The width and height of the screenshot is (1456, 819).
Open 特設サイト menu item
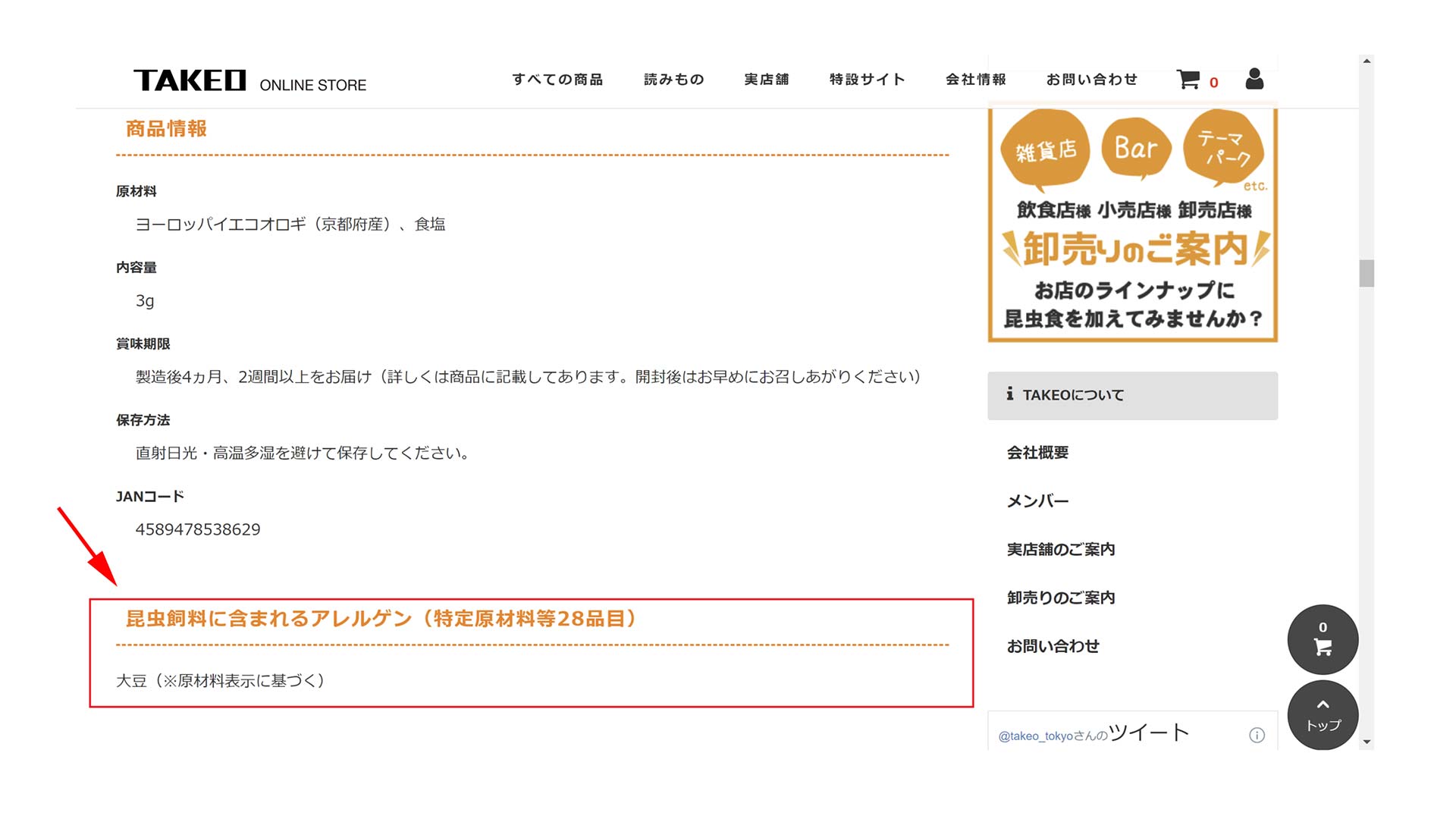click(867, 80)
